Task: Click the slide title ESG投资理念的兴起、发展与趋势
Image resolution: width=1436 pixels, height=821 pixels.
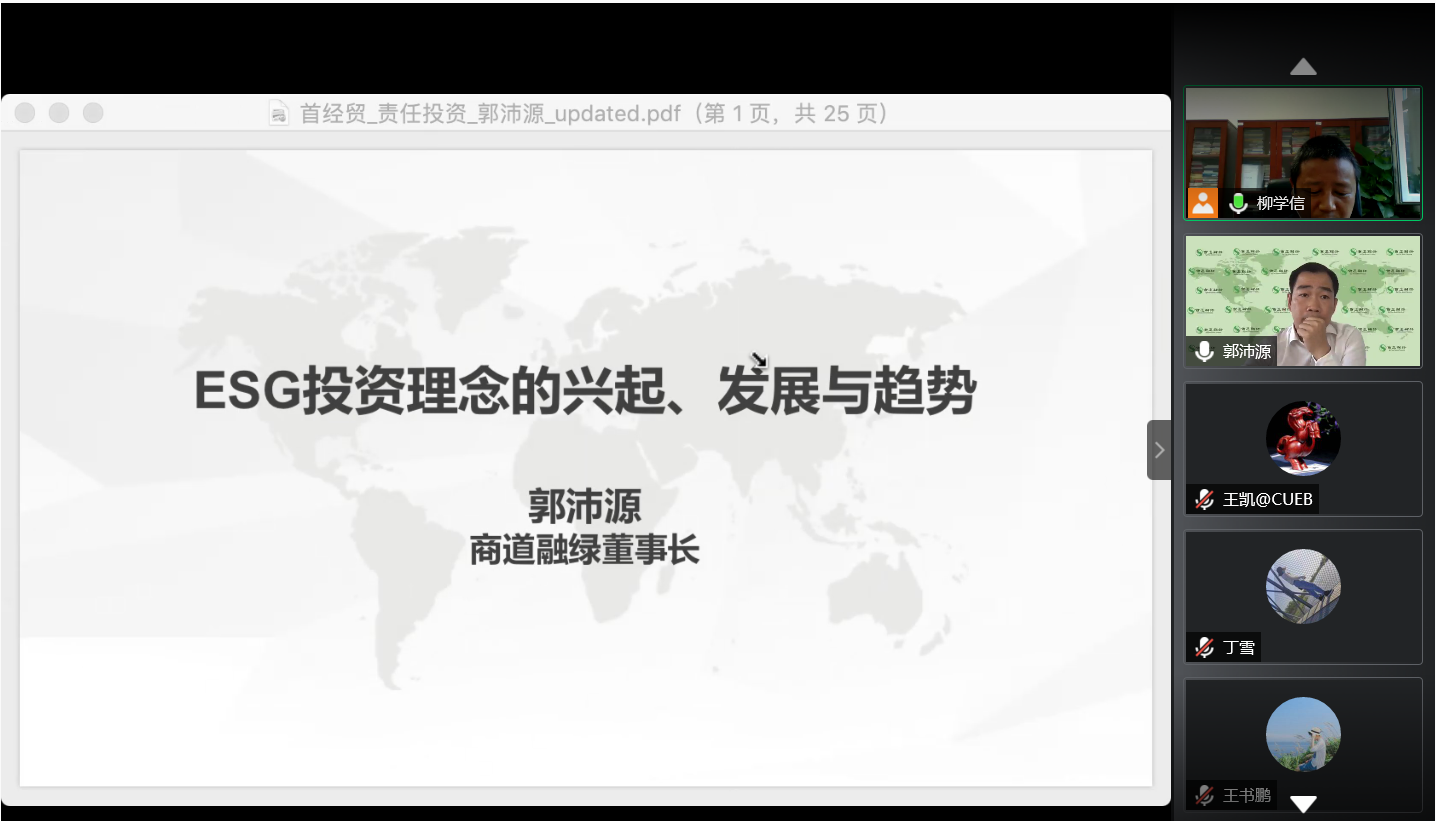Action: pyautogui.click(x=585, y=391)
